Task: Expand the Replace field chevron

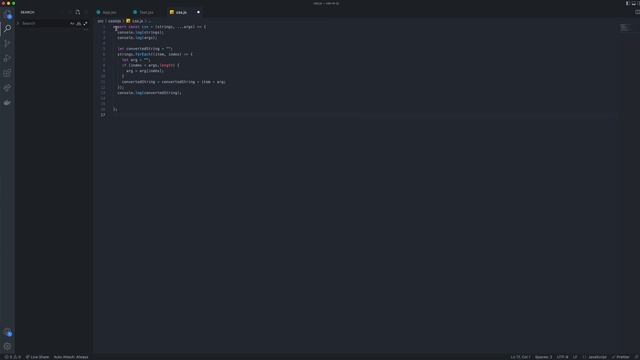Action: click(18, 24)
